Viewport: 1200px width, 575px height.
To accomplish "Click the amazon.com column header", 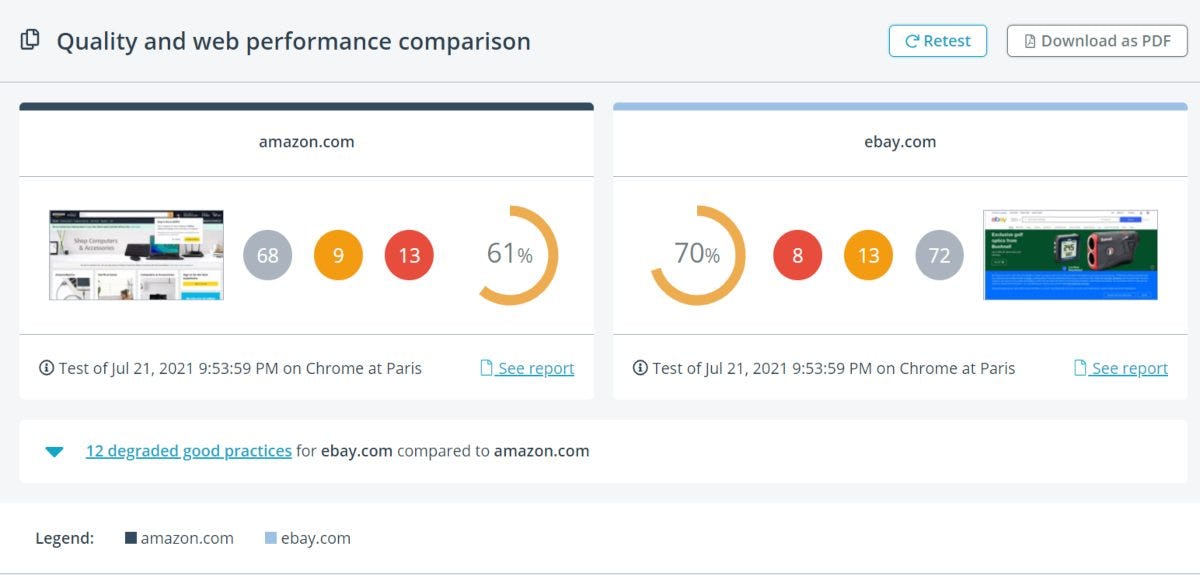I will click(306, 142).
